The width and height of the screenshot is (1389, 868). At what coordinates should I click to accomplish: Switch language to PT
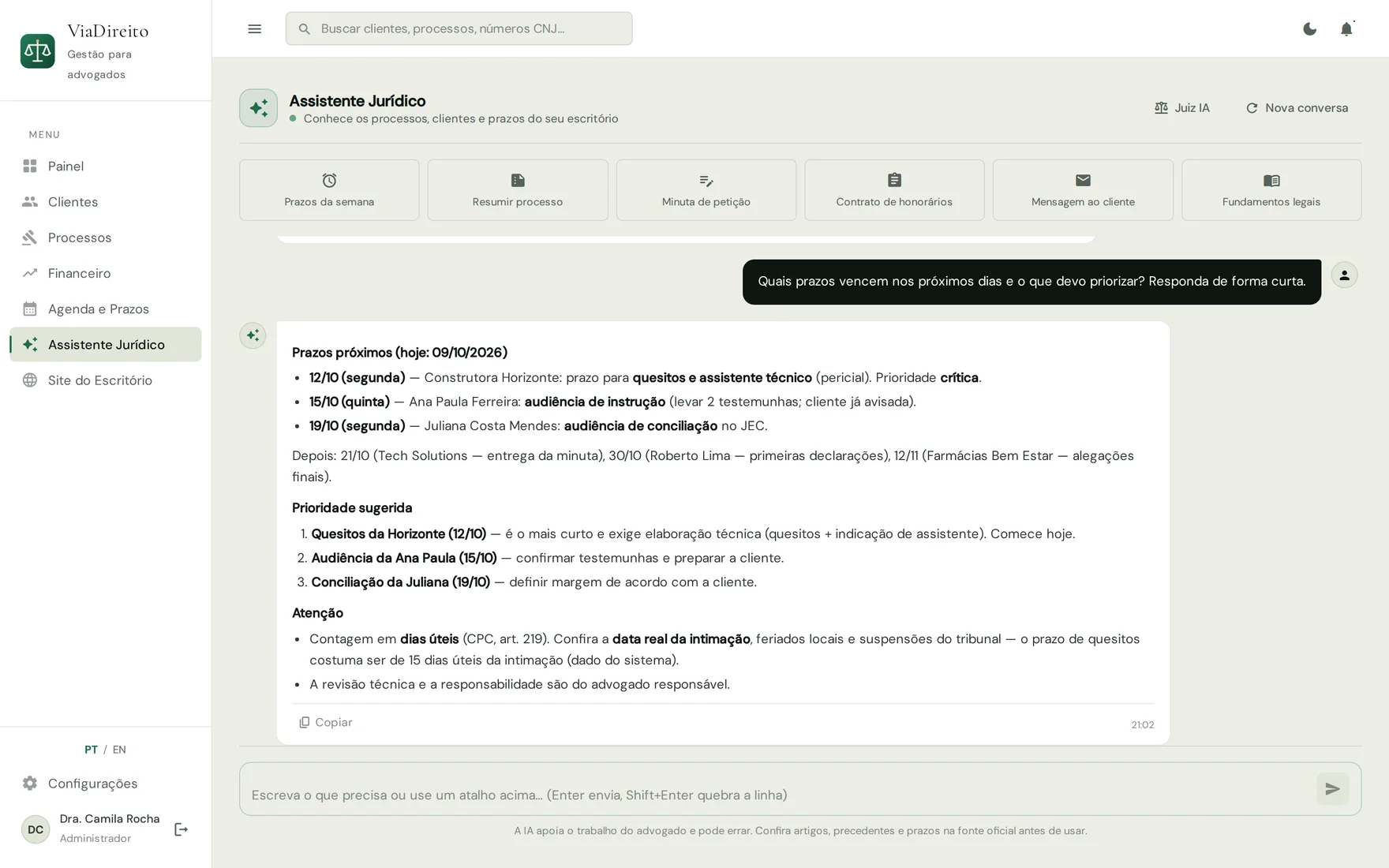(91, 750)
